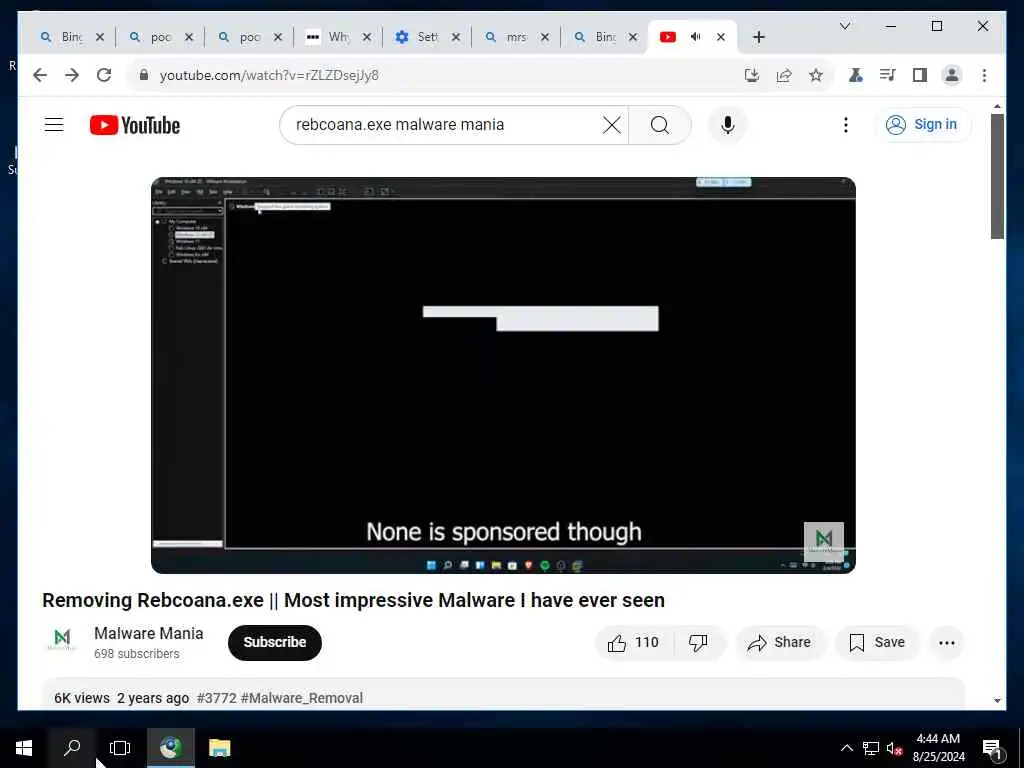Open a new browser tab
Viewport: 1024px width, 768px height.
pyautogui.click(x=758, y=37)
